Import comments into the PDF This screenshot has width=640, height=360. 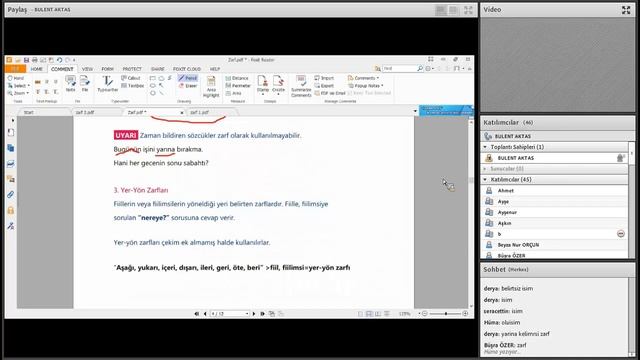tap(324, 78)
